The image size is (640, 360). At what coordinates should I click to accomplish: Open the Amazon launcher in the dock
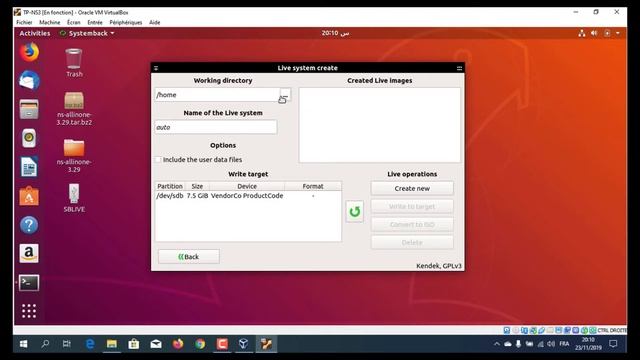(x=29, y=253)
